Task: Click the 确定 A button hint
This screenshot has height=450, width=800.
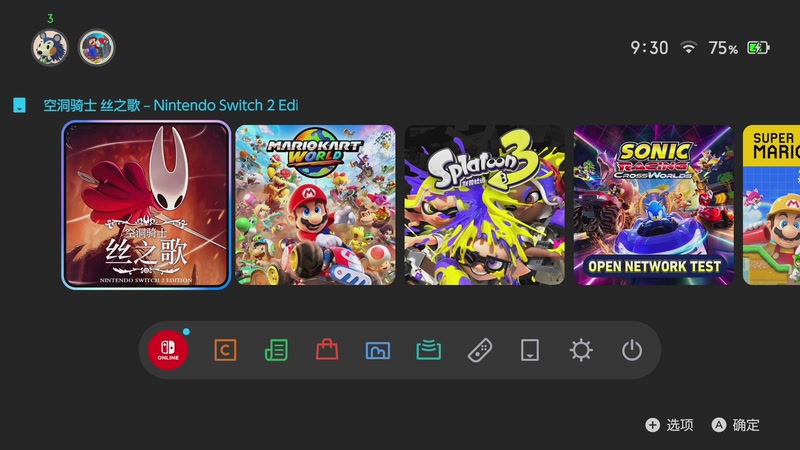Action: click(736, 425)
